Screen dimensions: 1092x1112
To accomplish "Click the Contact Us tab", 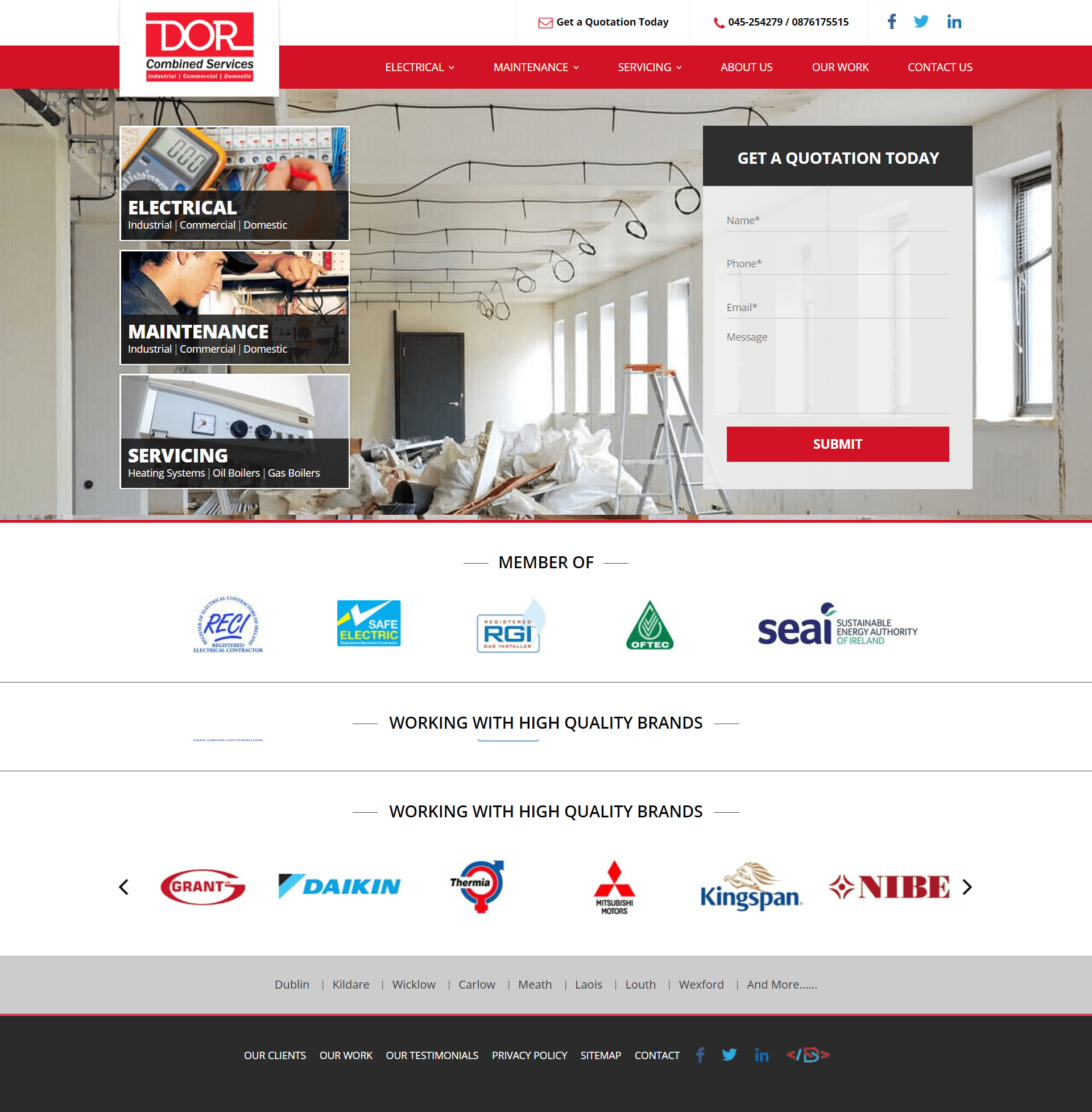I will click(x=939, y=67).
